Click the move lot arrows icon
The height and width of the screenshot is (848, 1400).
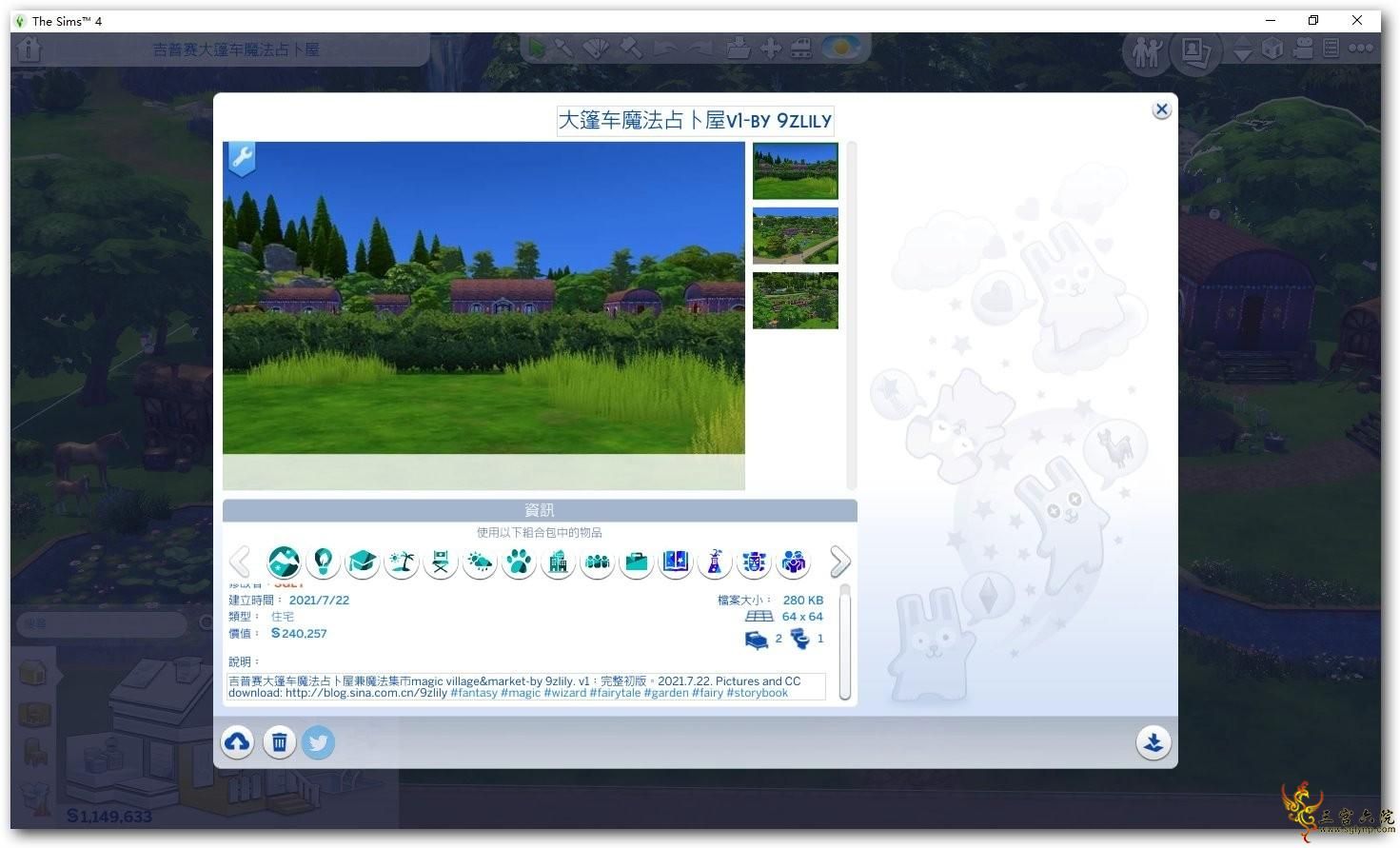pos(771,48)
